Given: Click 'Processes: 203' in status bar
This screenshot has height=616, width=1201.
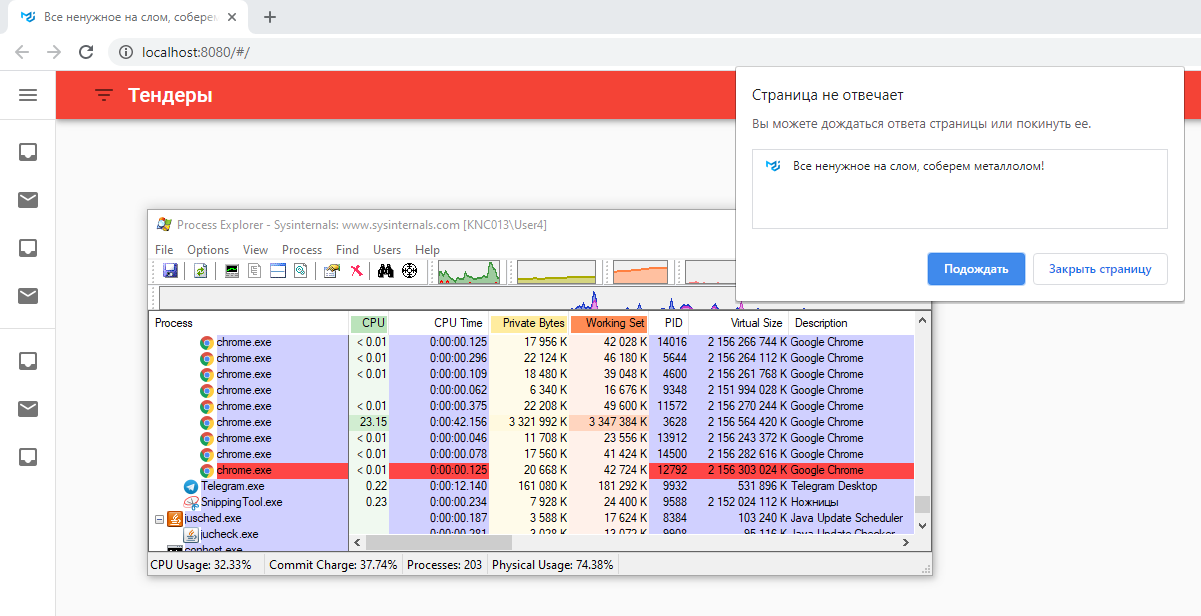Looking at the screenshot, I should [x=444, y=565].
